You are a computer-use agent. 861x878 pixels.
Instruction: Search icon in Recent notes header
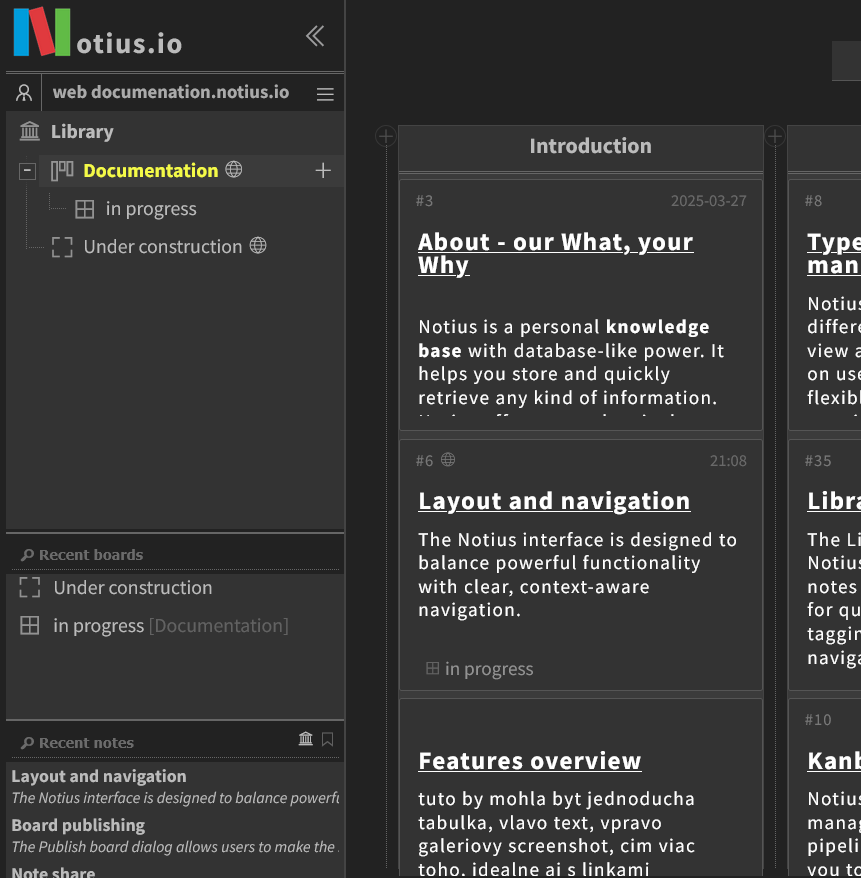coord(27,743)
